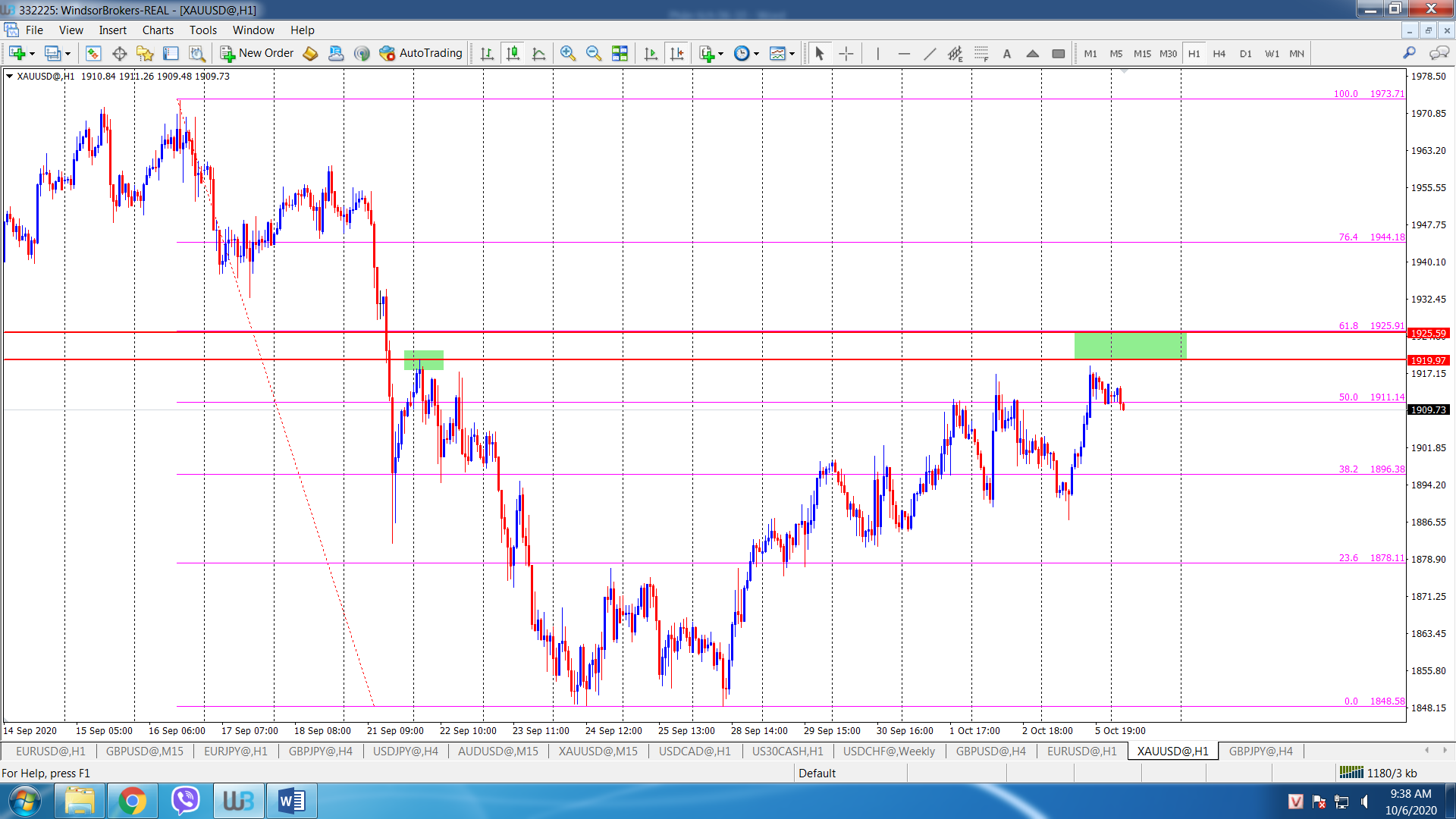The image size is (1456, 819).
Task: Open Viber from the taskbar
Action: click(185, 801)
